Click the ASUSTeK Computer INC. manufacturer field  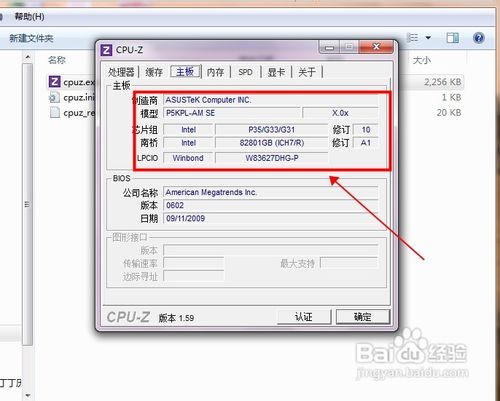[271, 100]
